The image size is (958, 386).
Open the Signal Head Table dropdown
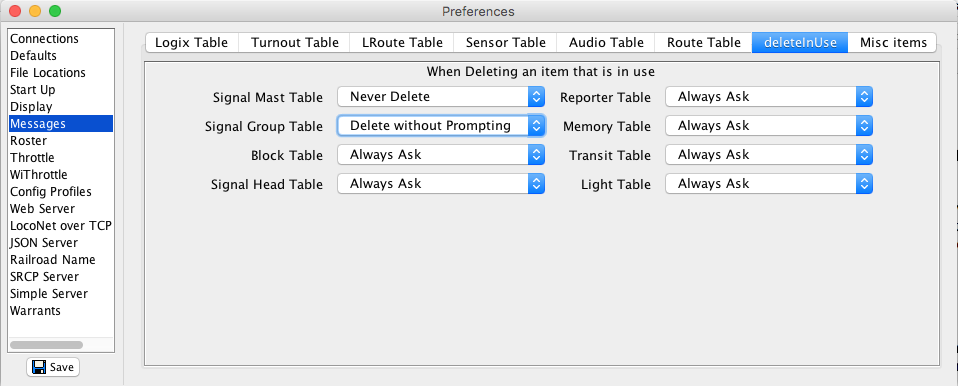[441, 184]
